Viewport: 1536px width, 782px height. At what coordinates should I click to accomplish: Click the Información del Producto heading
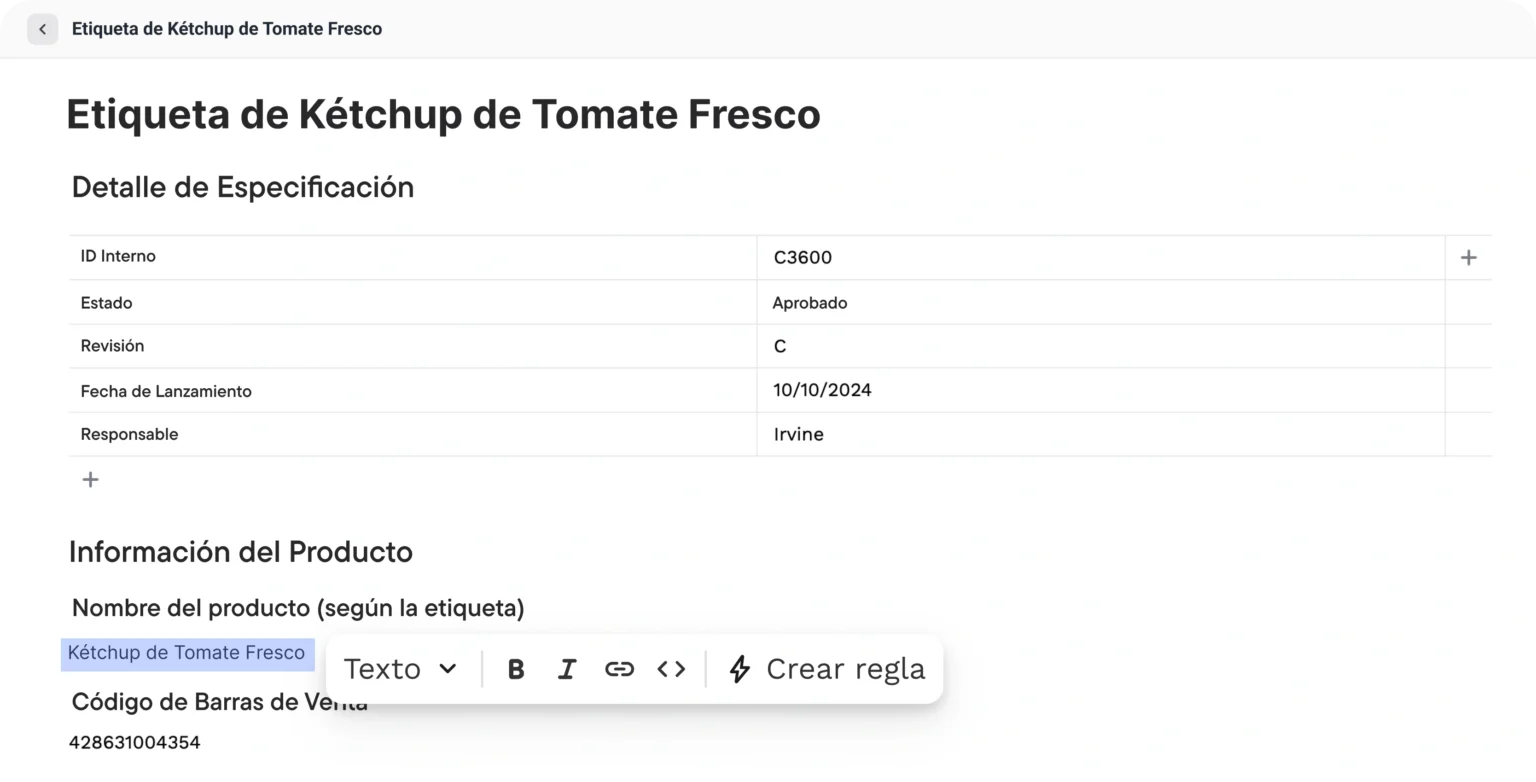pos(241,552)
